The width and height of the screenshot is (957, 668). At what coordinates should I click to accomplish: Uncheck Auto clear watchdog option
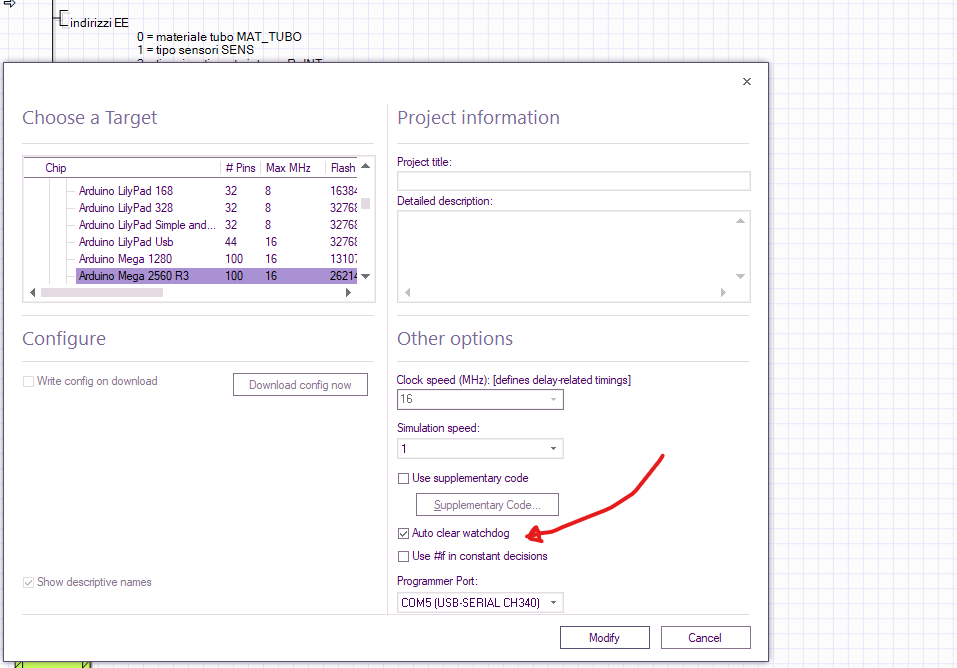point(403,534)
